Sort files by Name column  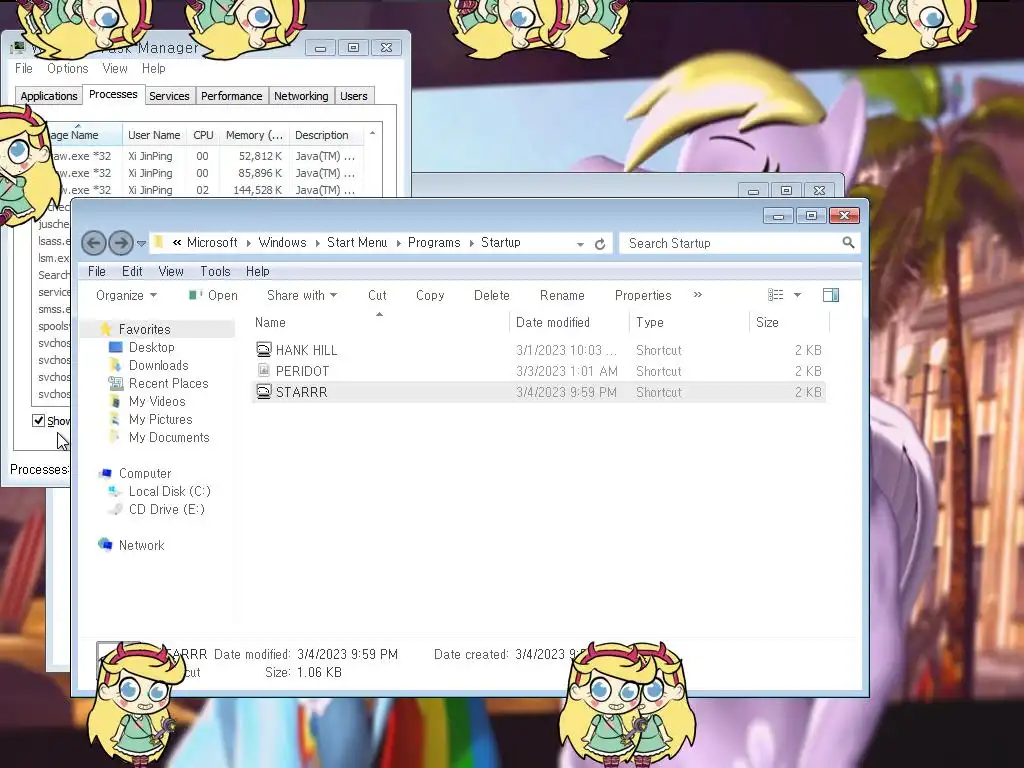(x=379, y=323)
